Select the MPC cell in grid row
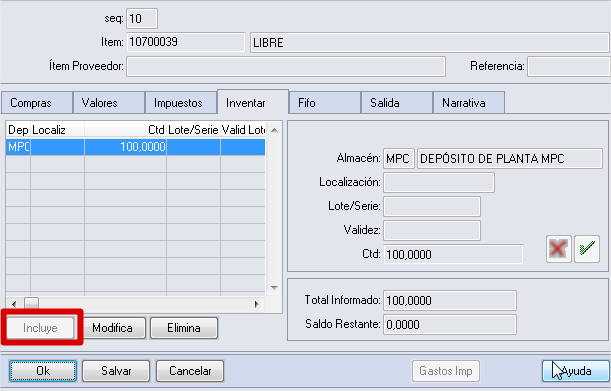 pyautogui.click(x=18, y=147)
